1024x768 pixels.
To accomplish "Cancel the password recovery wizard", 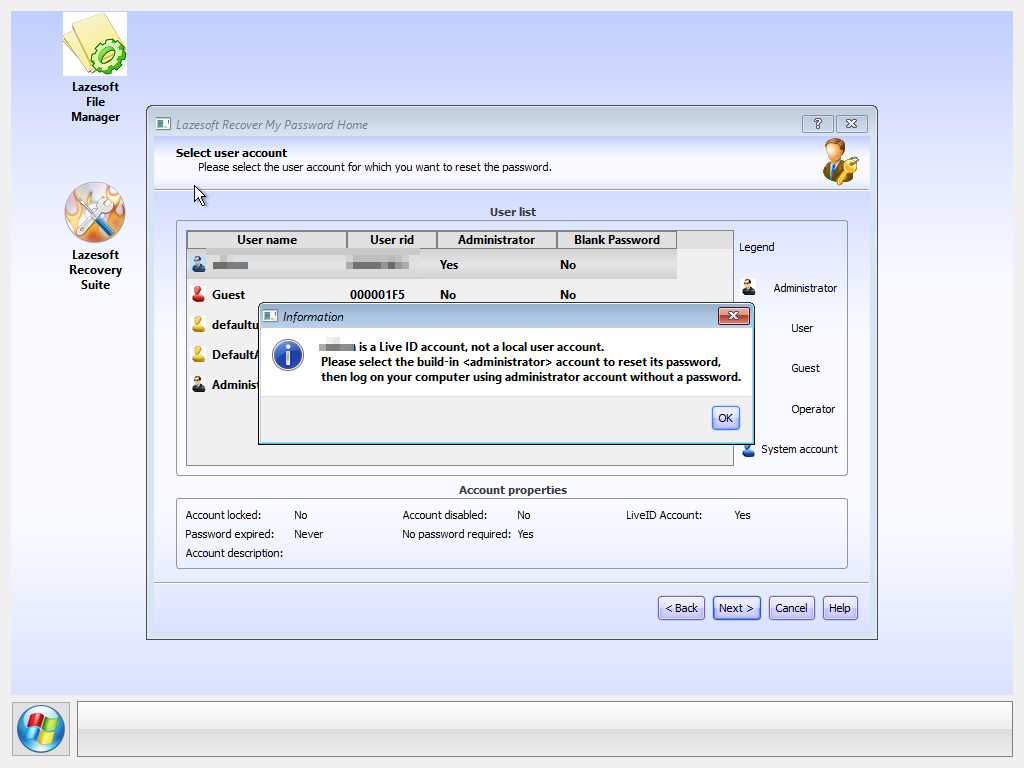I will click(x=791, y=608).
